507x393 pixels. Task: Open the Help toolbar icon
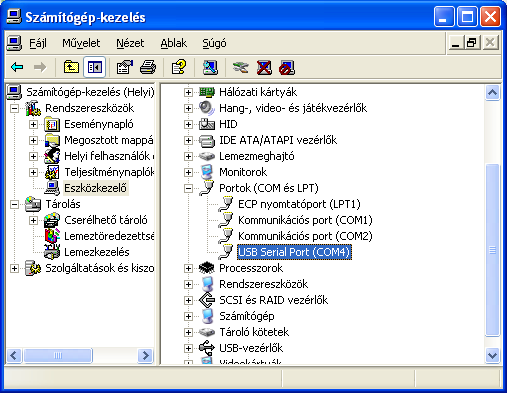pyautogui.click(x=179, y=67)
